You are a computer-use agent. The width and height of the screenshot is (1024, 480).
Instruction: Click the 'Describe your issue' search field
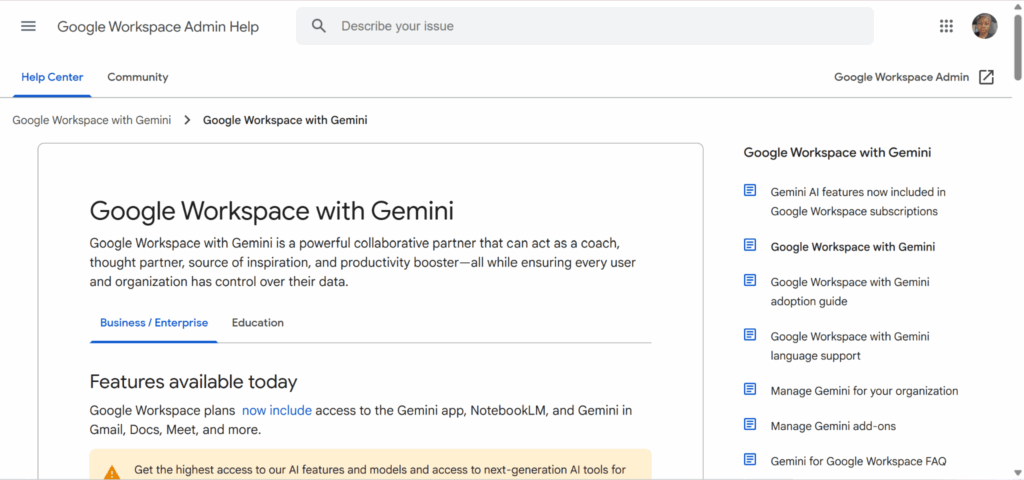pos(600,26)
